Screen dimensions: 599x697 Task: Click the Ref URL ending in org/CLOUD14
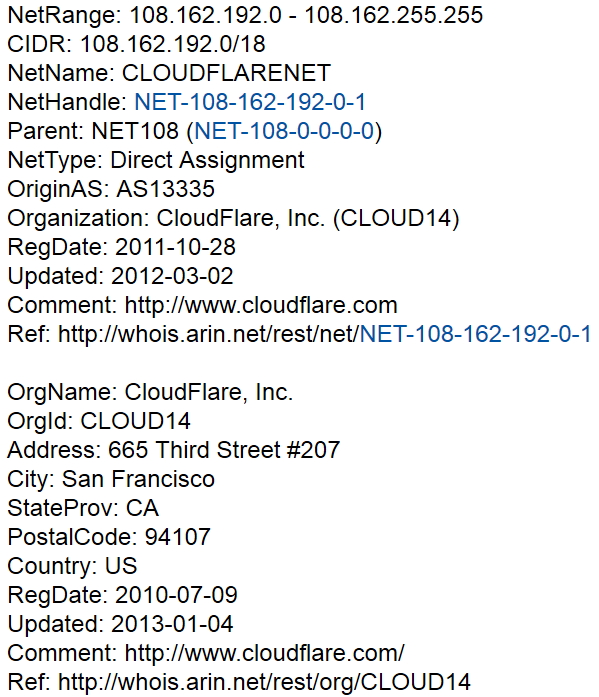pyautogui.click(x=264, y=682)
